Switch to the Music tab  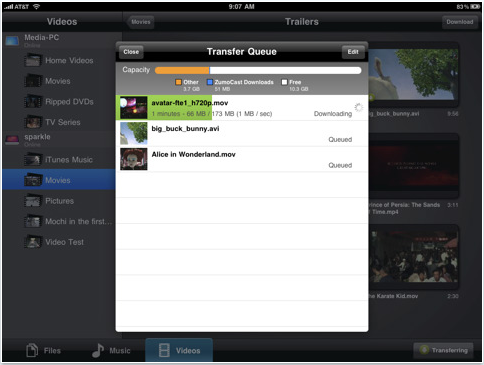tap(111, 350)
